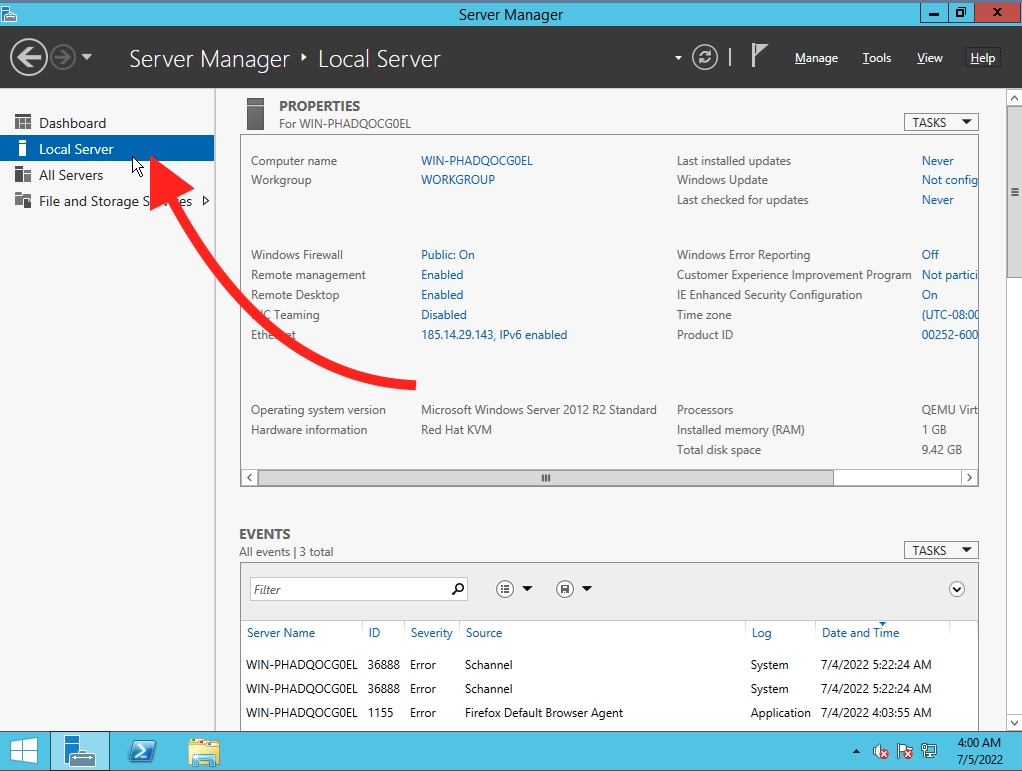Image resolution: width=1022 pixels, height=771 pixels.
Task: Click the main pane vertical scrollbar thumb
Action: click(1014, 192)
